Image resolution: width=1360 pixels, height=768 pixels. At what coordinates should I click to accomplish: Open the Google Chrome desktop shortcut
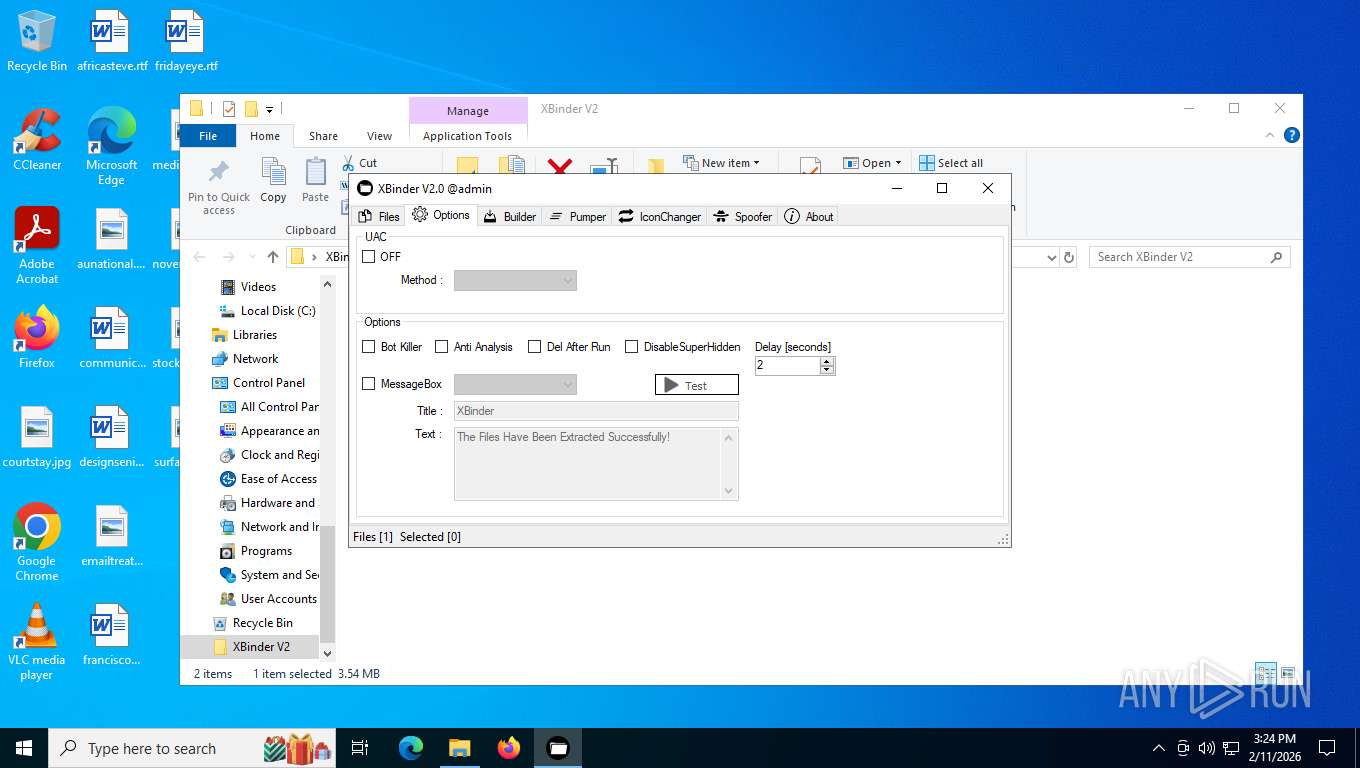point(37,541)
